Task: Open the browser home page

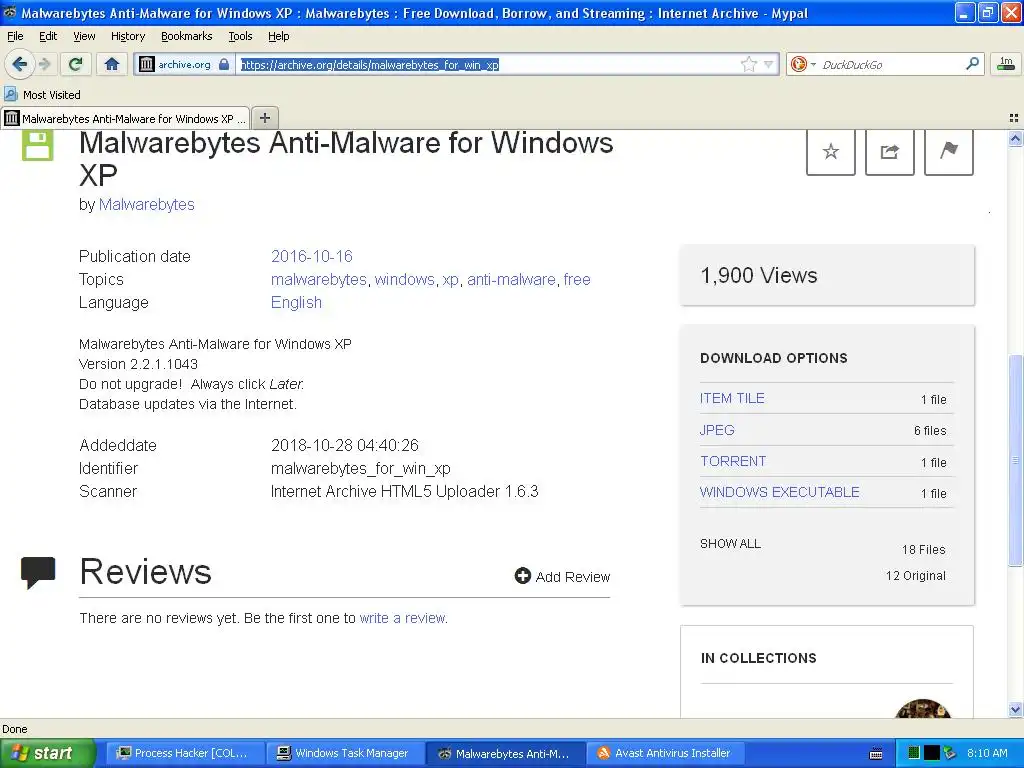Action: [x=112, y=64]
